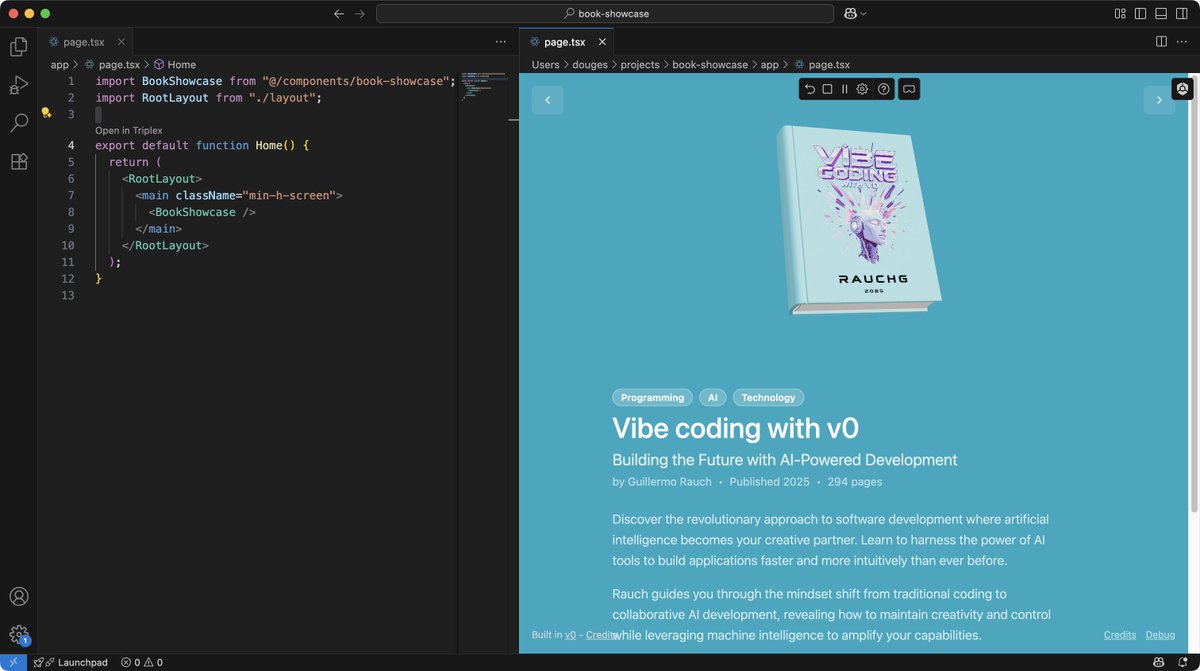This screenshot has height=671, width=1200.
Task: Open the 'Debug' link at bottom right
Action: [1160, 635]
